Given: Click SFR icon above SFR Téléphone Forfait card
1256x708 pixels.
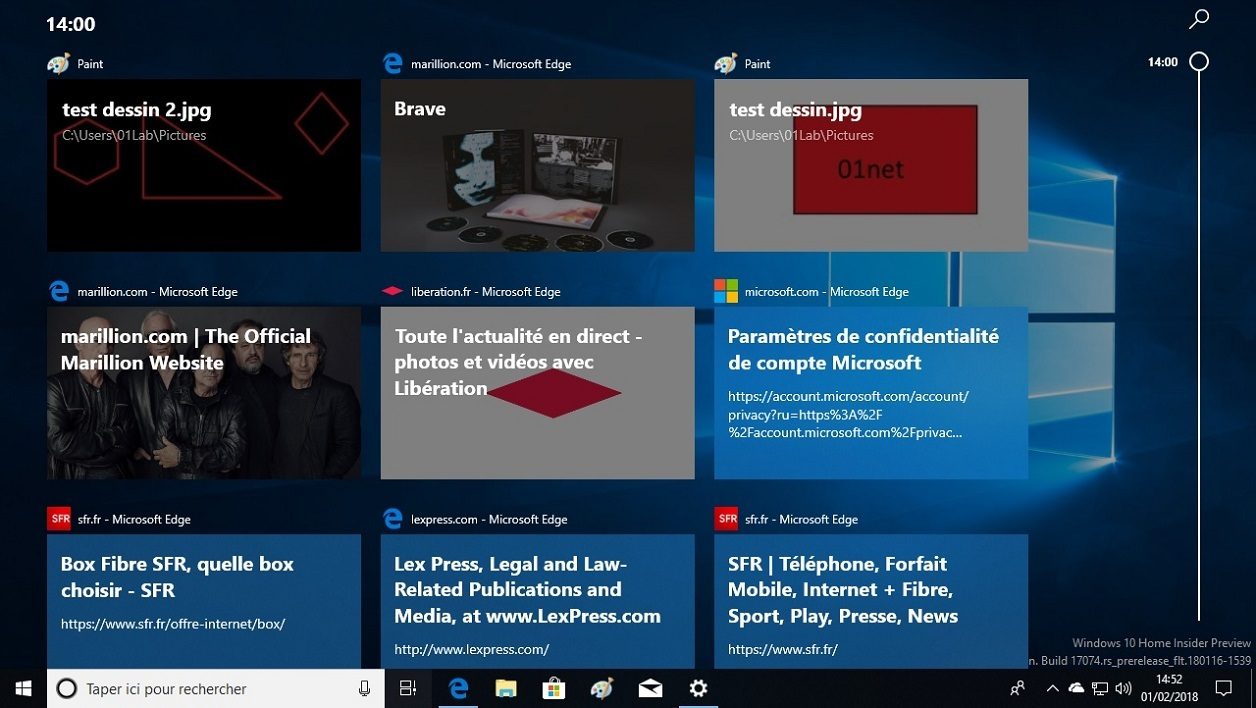Looking at the screenshot, I should point(726,519).
